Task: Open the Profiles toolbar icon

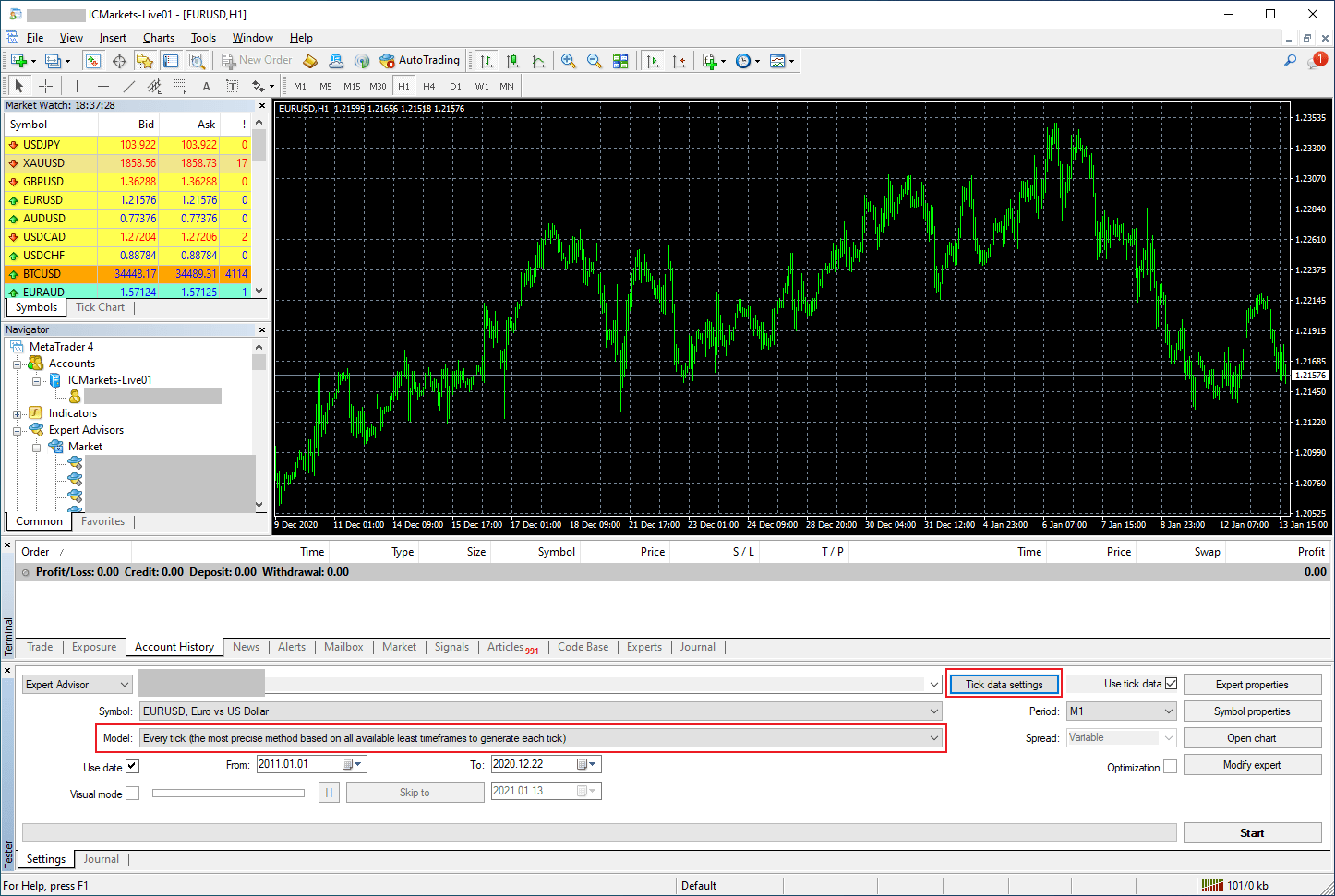Action: (x=54, y=61)
